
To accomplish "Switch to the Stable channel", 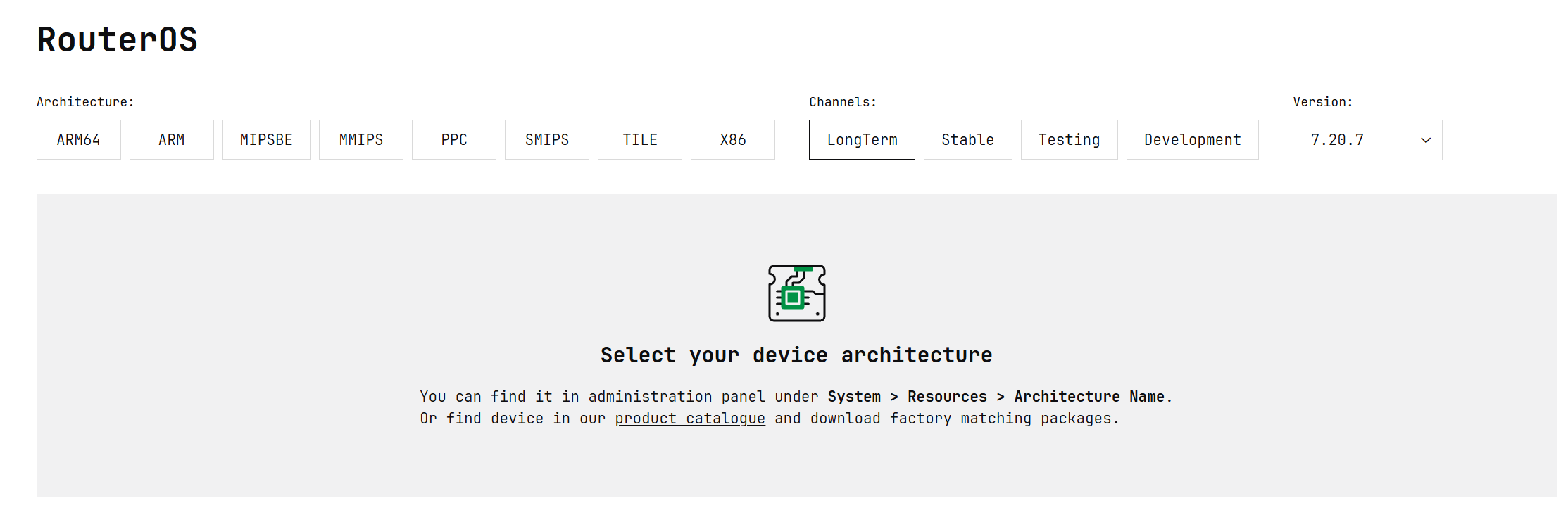I will coord(967,140).
